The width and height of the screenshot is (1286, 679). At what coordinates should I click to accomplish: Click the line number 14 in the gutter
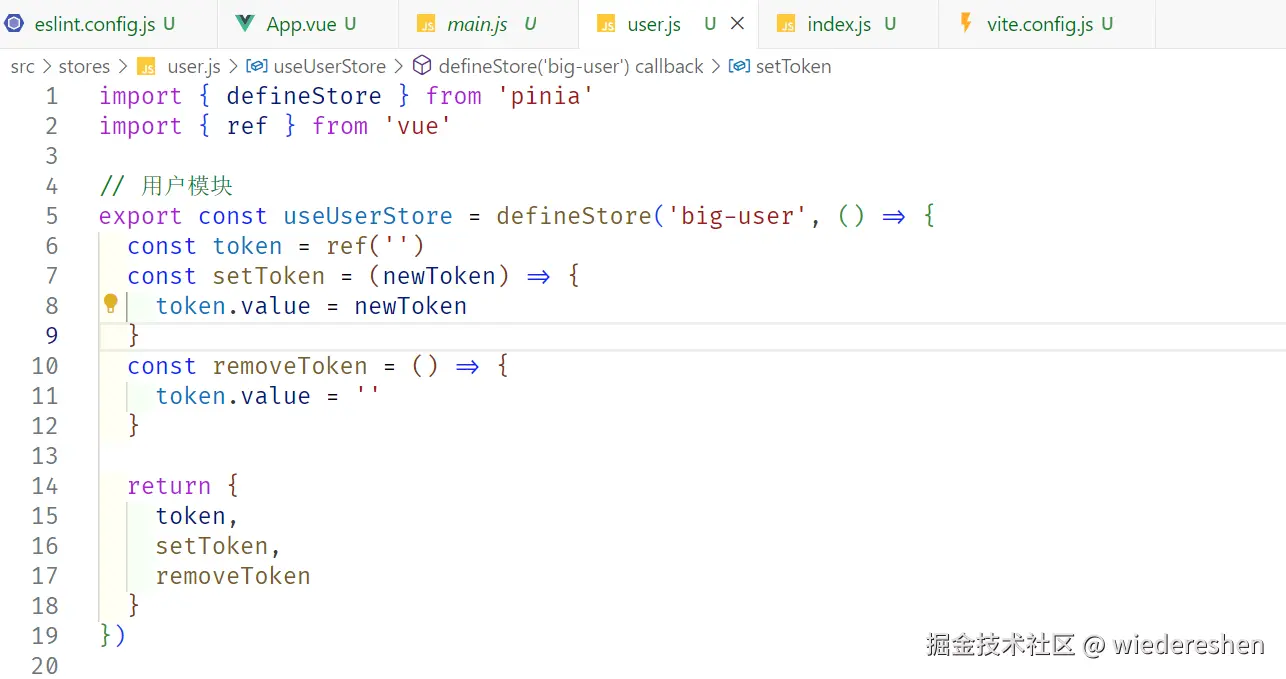coord(45,486)
